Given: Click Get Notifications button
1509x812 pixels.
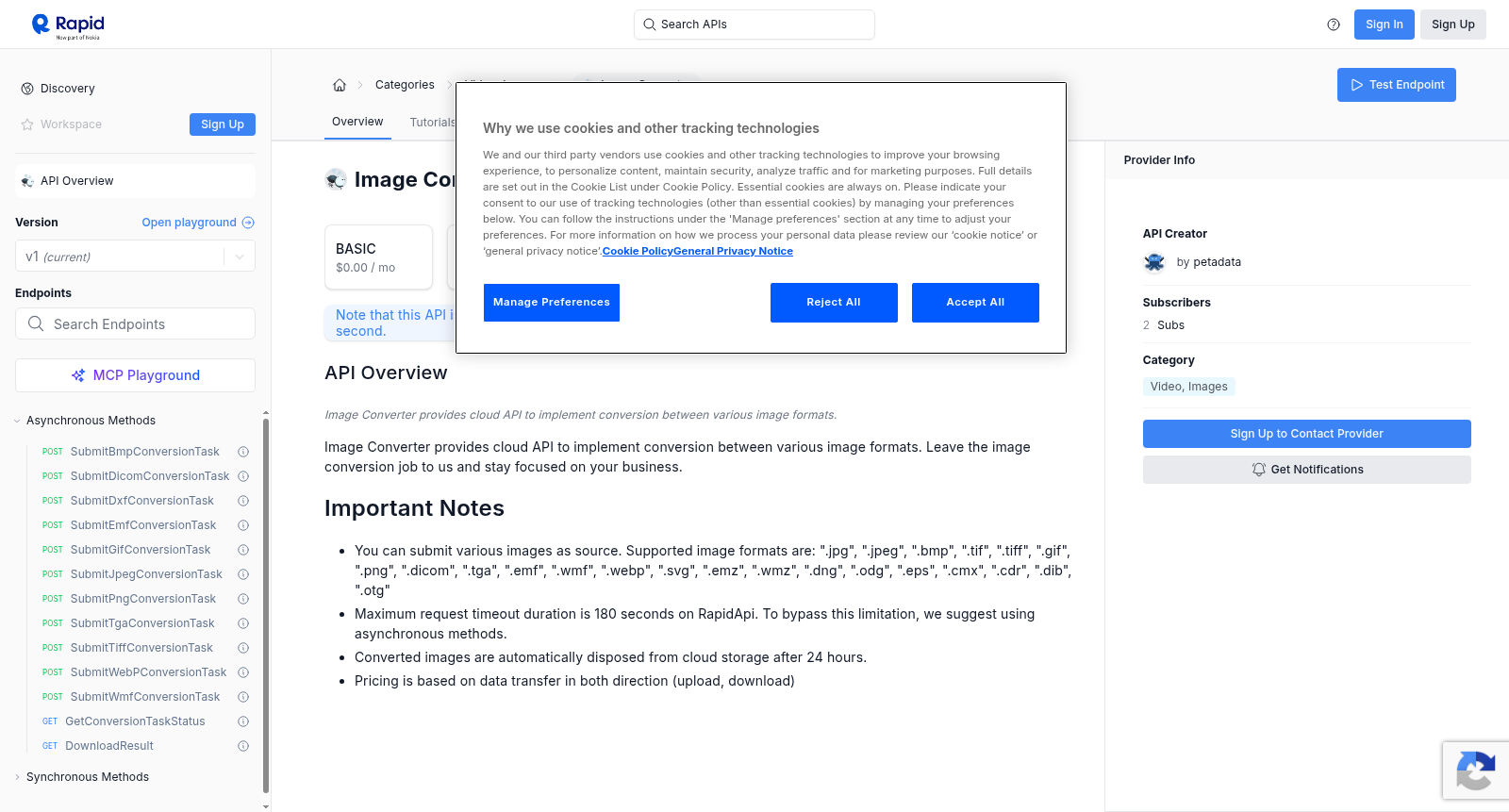Looking at the screenshot, I should (1307, 470).
